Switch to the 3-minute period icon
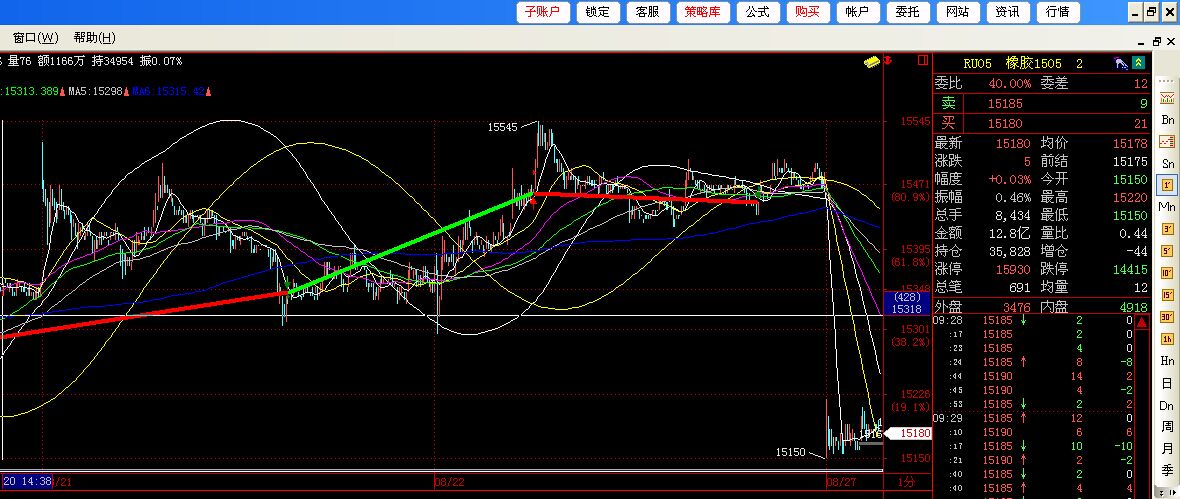 1166,228
